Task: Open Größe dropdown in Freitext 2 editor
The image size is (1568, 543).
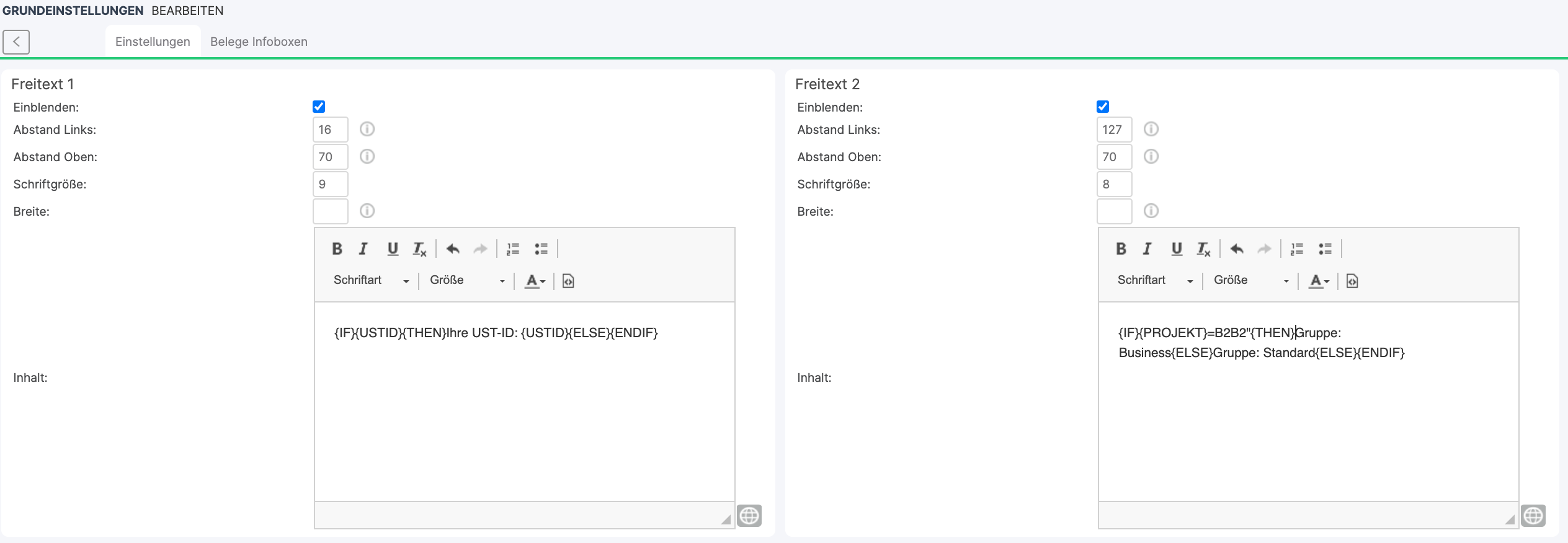Action: [x=1250, y=281]
